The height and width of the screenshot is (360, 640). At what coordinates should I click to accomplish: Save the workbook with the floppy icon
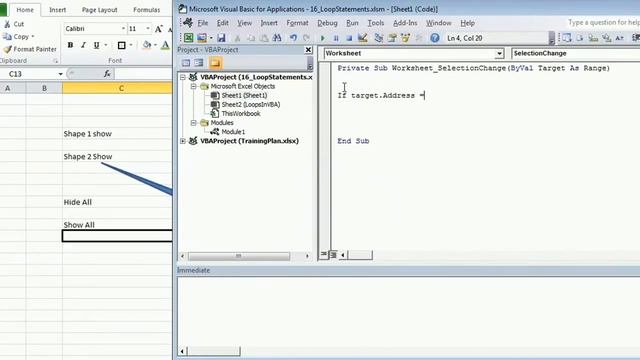pos(221,38)
